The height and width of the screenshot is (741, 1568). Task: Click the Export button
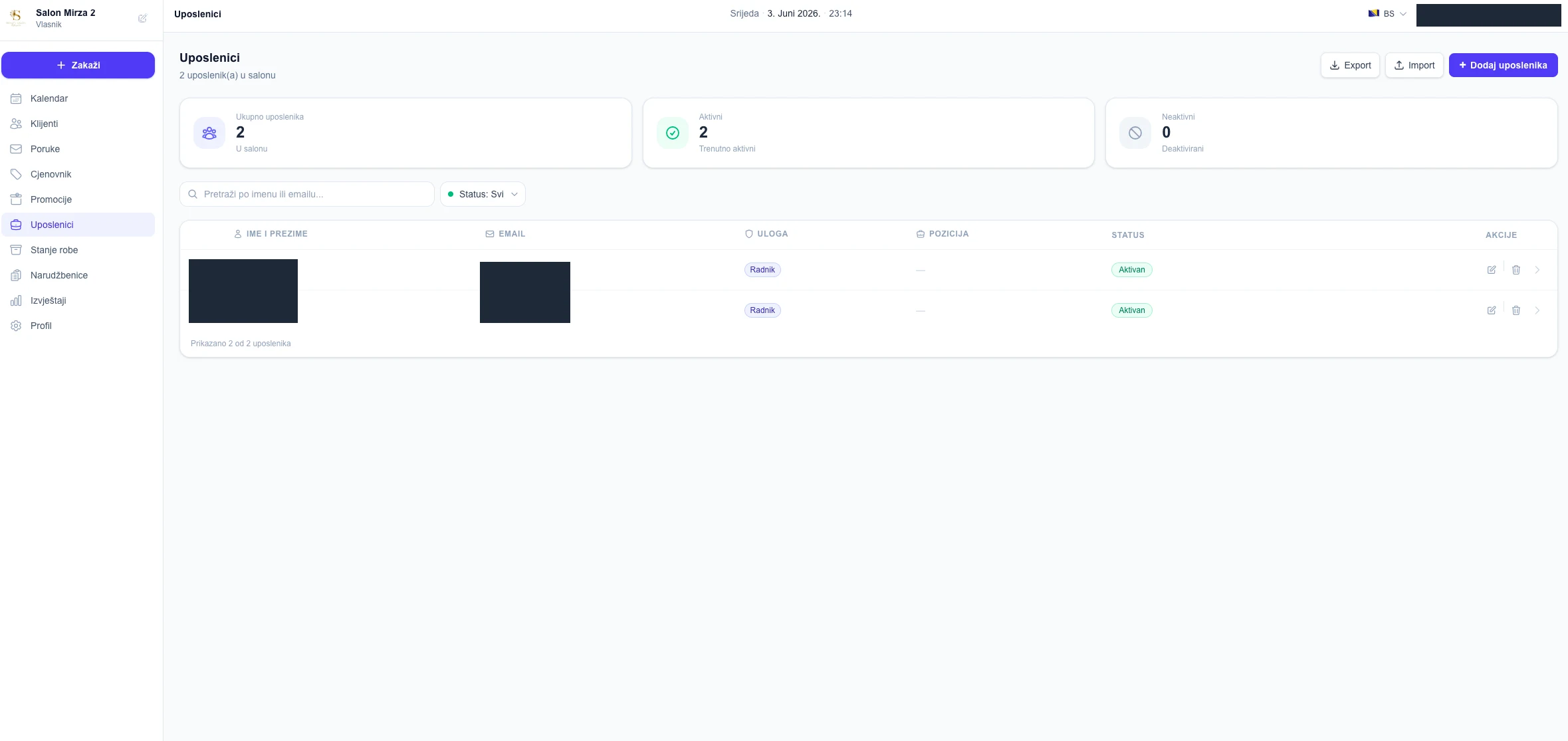(1350, 65)
